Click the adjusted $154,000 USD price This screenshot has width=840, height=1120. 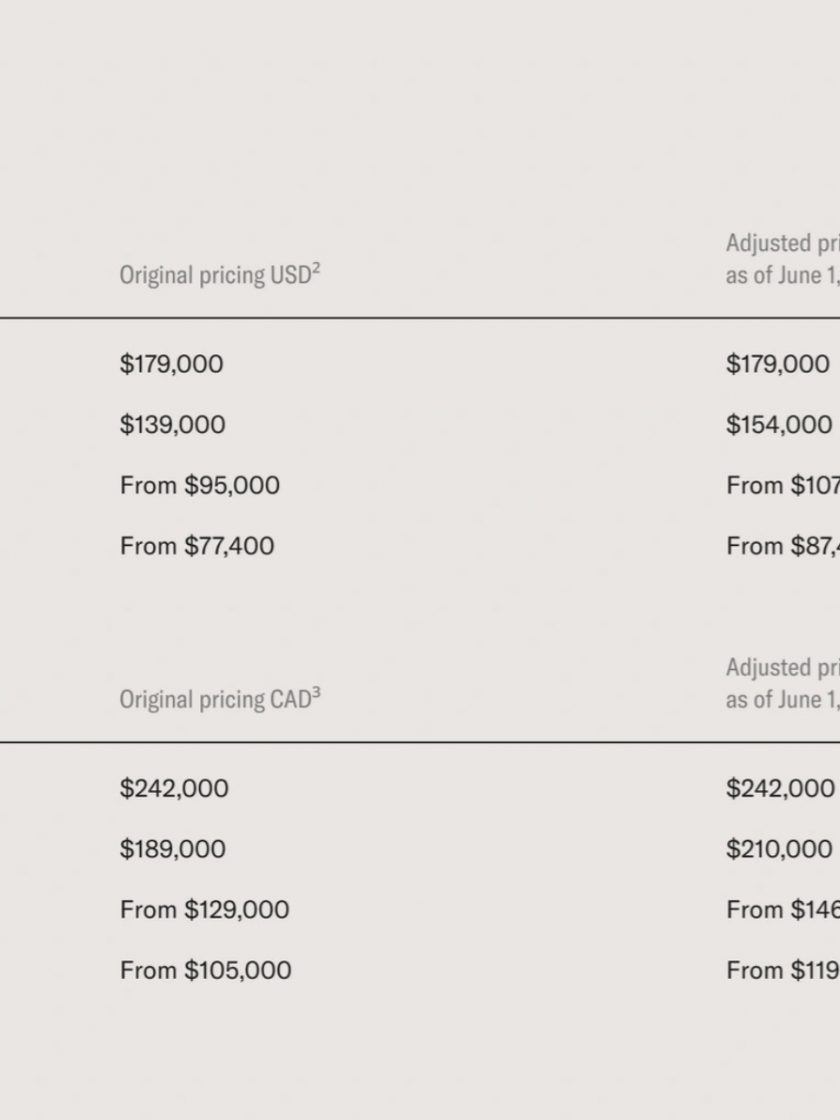[779, 425]
